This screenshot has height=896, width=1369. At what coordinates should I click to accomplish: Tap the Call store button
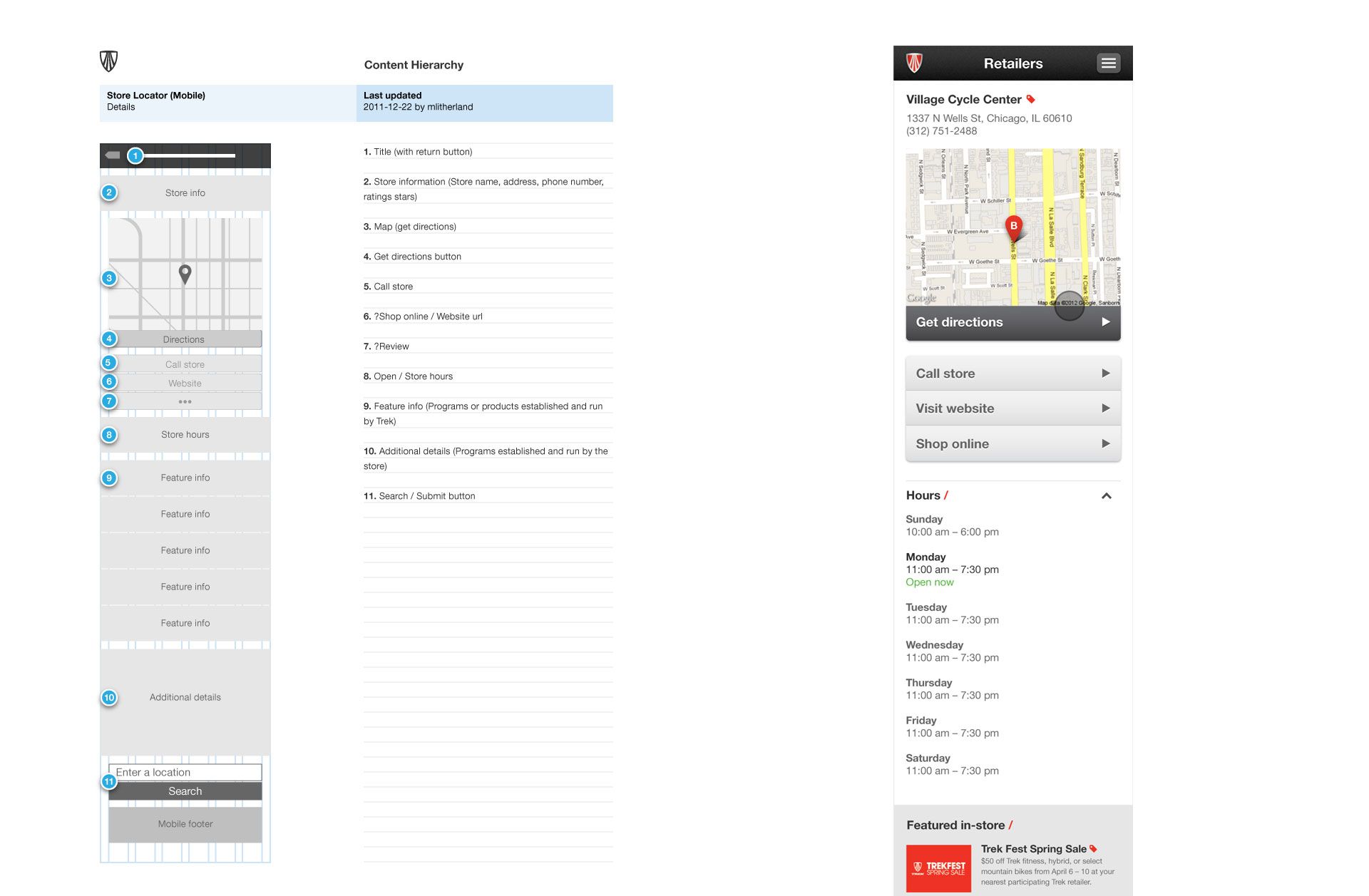(1013, 374)
